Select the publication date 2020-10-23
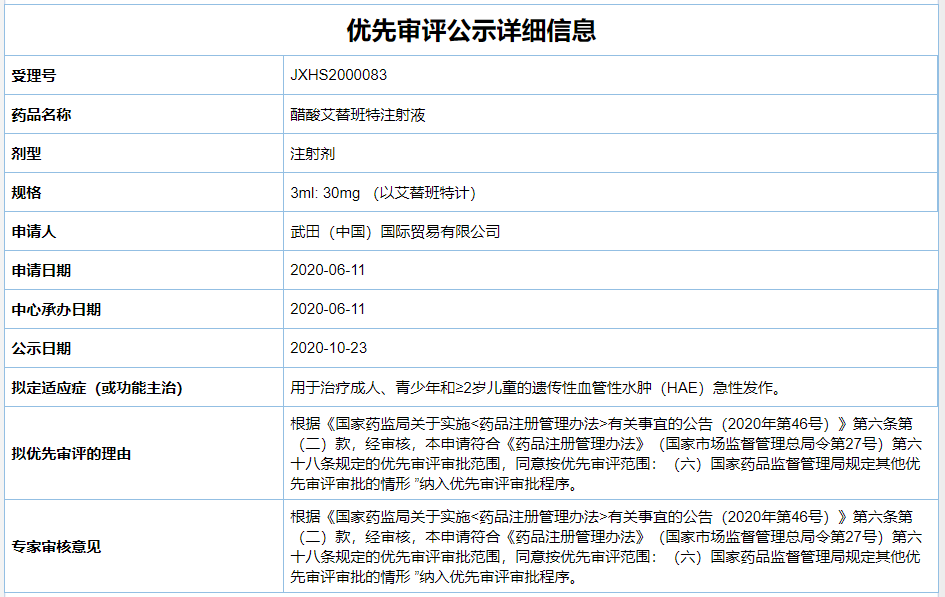The height and width of the screenshot is (597, 945). (x=328, y=349)
